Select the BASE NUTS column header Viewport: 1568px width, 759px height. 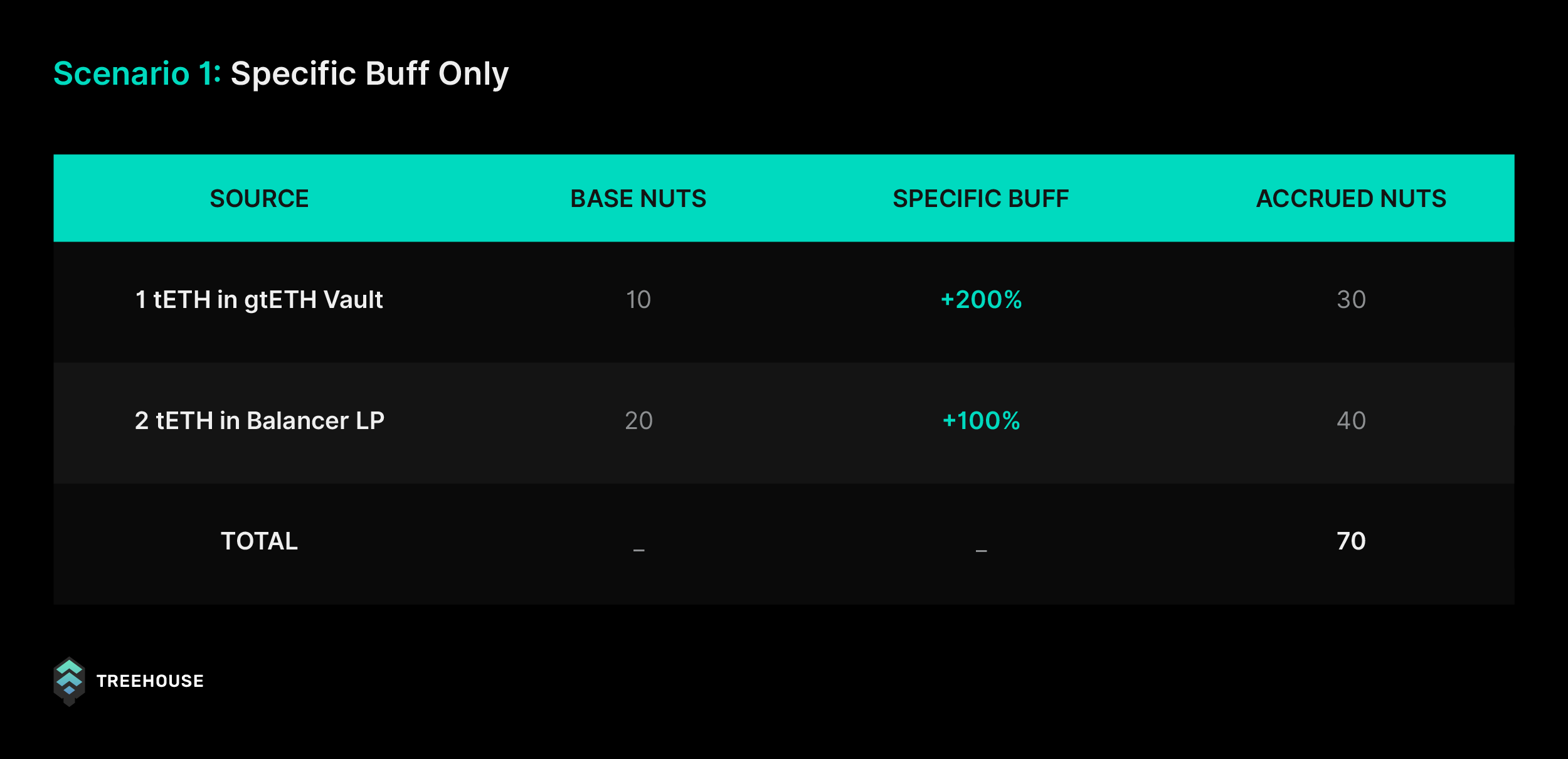[638, 199]
